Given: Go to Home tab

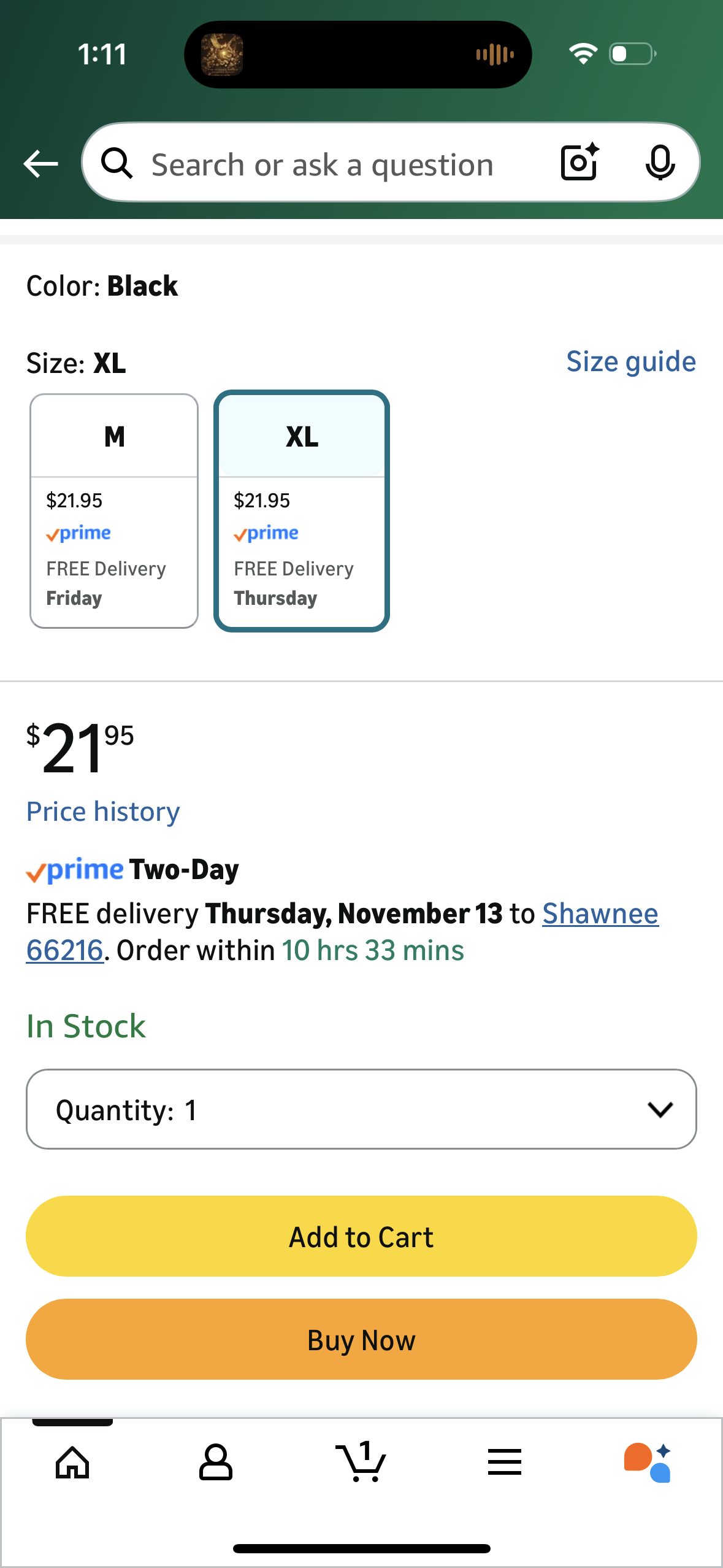Looking at the screenshot, I should tap(72, 1462).
